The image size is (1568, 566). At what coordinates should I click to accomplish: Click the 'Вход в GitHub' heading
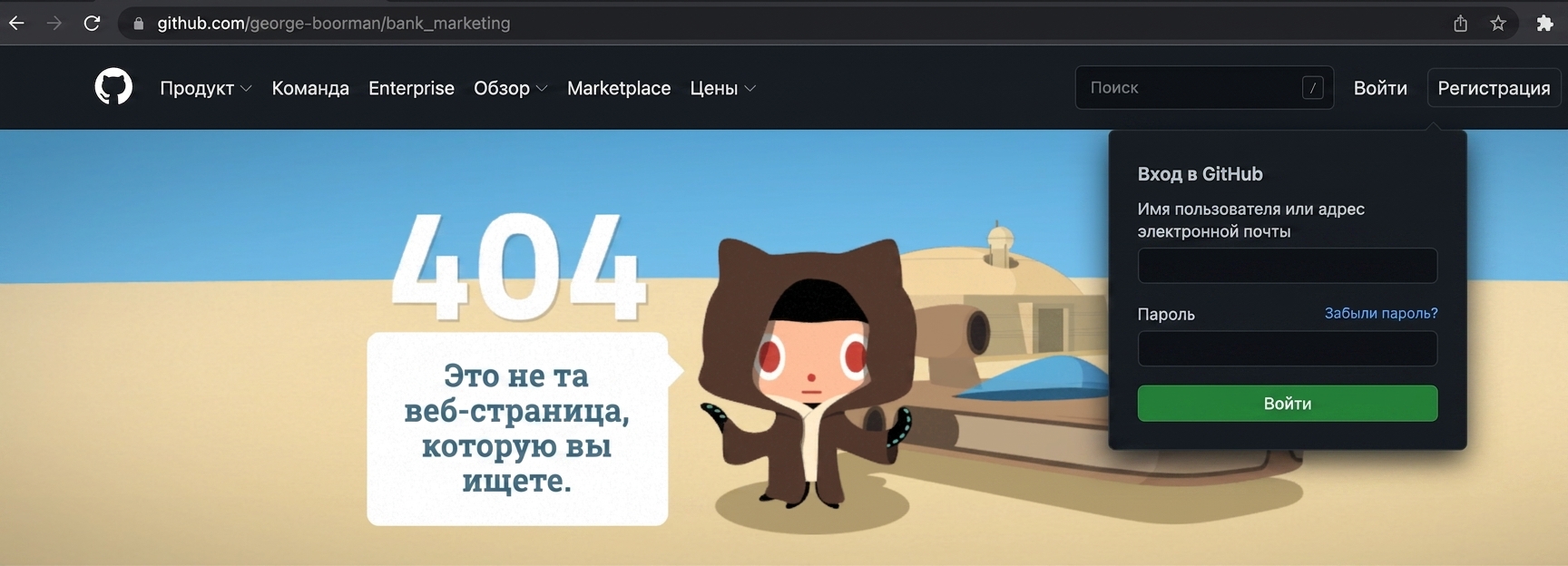(1200, 174)
